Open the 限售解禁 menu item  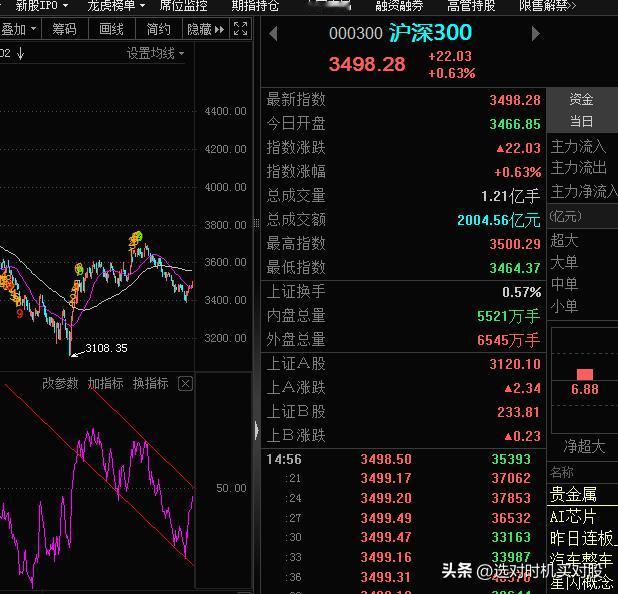coord(547,6)
